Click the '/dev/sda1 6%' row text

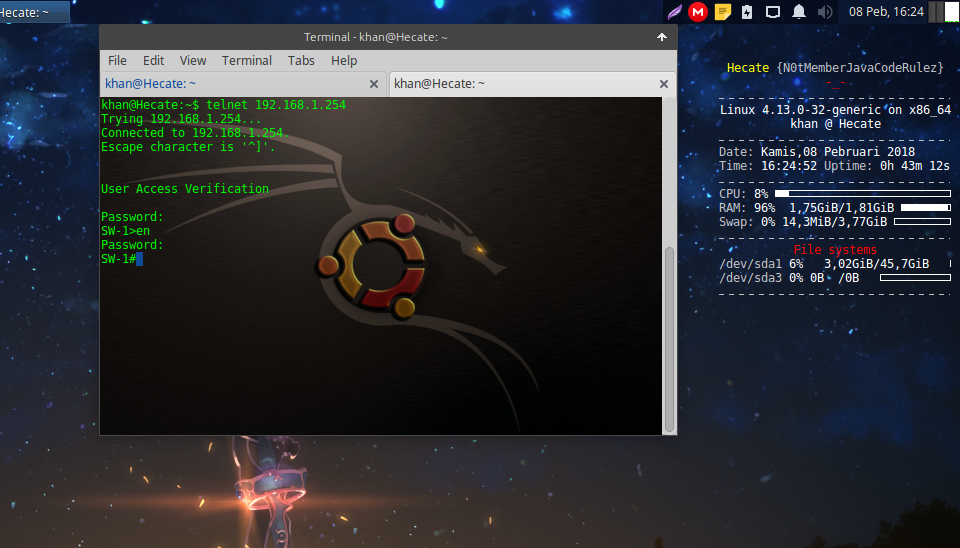point(761,264)
